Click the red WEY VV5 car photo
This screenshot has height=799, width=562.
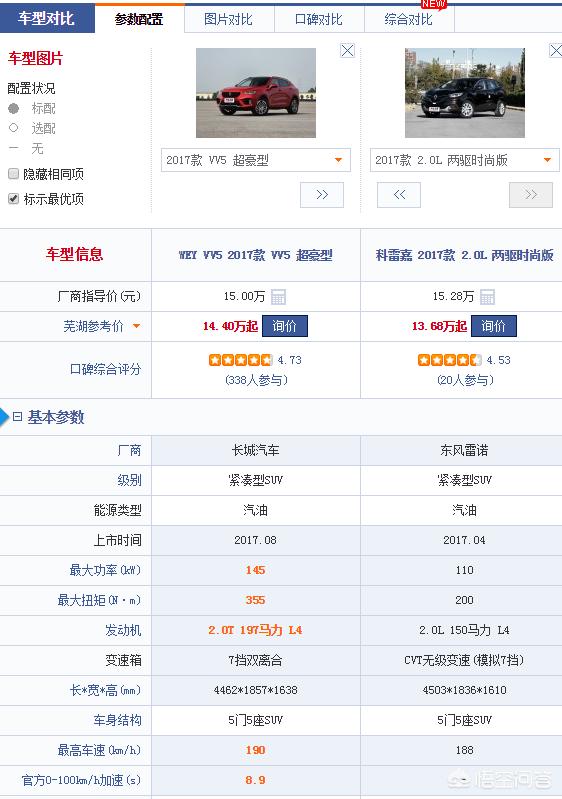click(256, 93)
